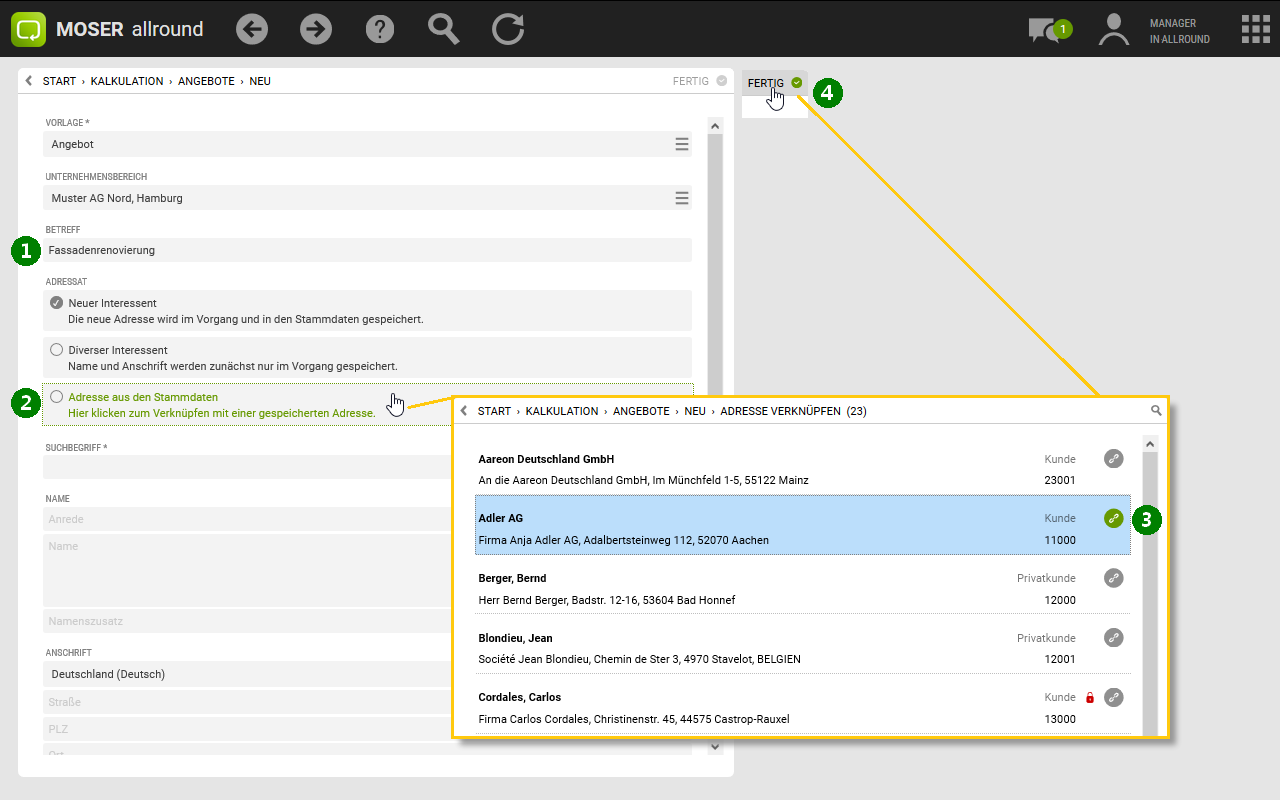
Task: Click link icon for Berger, Bernd
Action: click(1113, 578)
